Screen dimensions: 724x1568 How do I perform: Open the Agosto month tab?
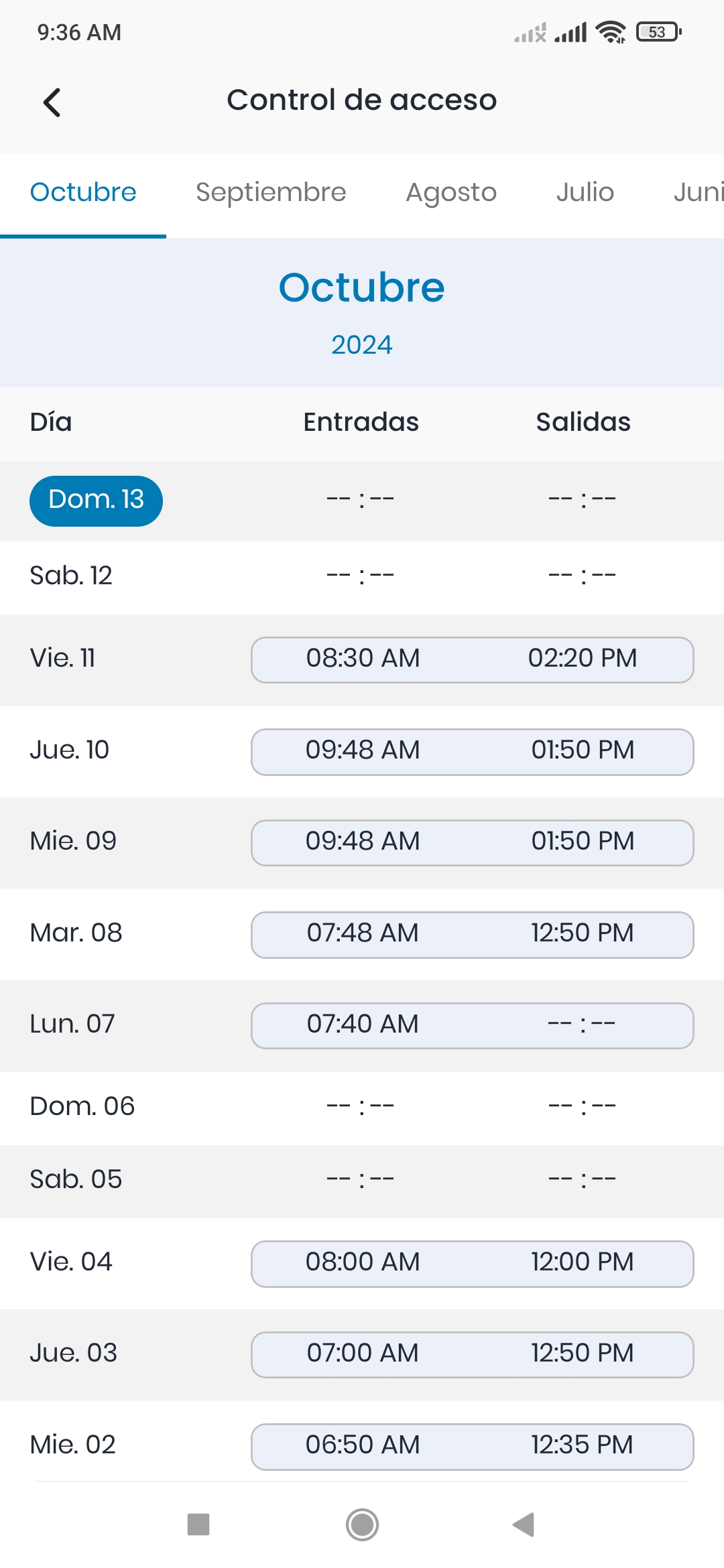[x=451, y=192]
